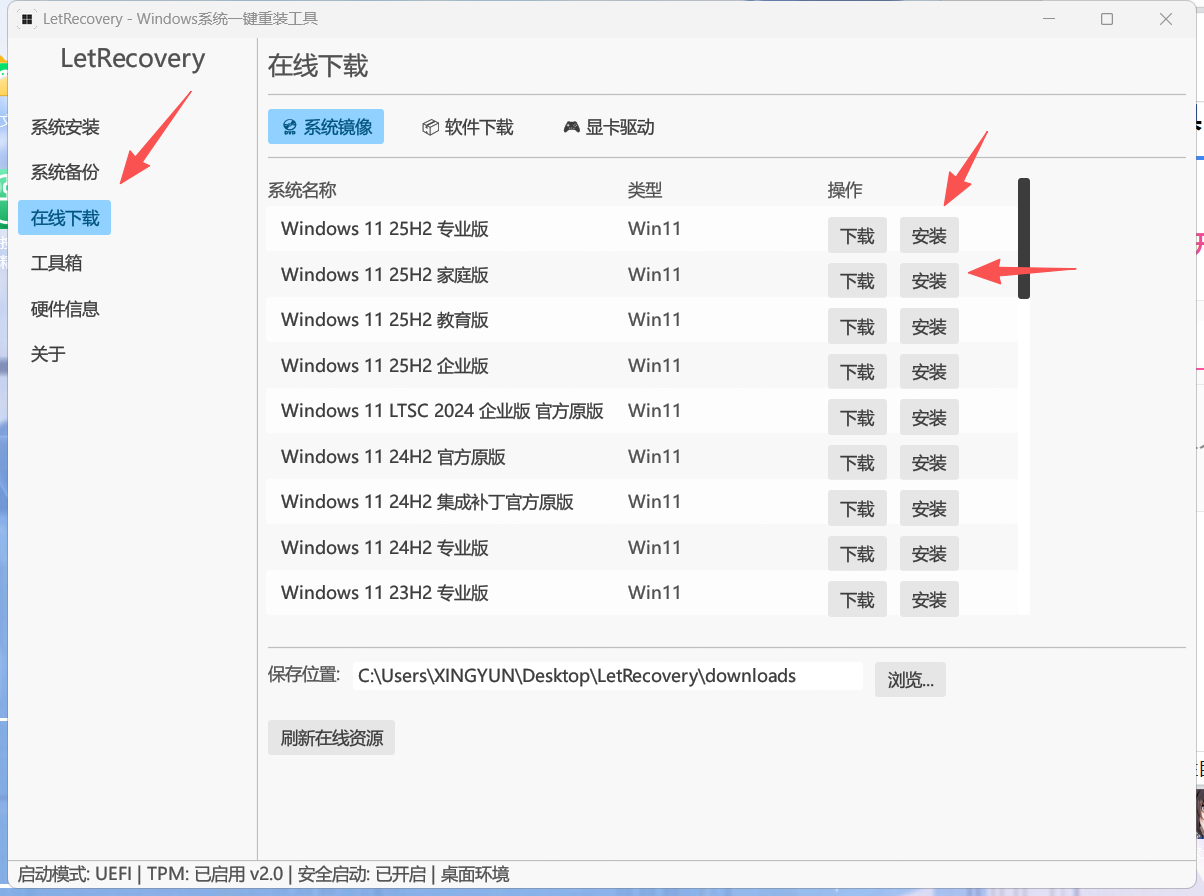Install Windows 11 25H2 家庭版
Screen dimensions: 1204x896
click(929, 281)
